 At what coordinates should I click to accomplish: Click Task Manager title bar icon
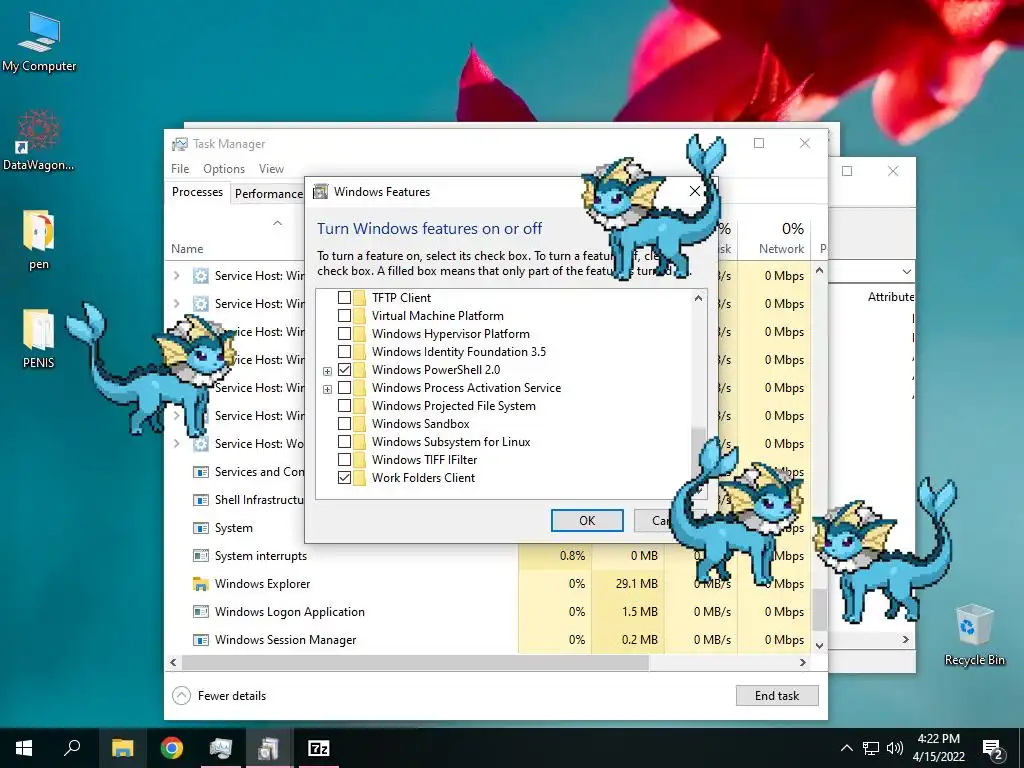tap(180, 144)
